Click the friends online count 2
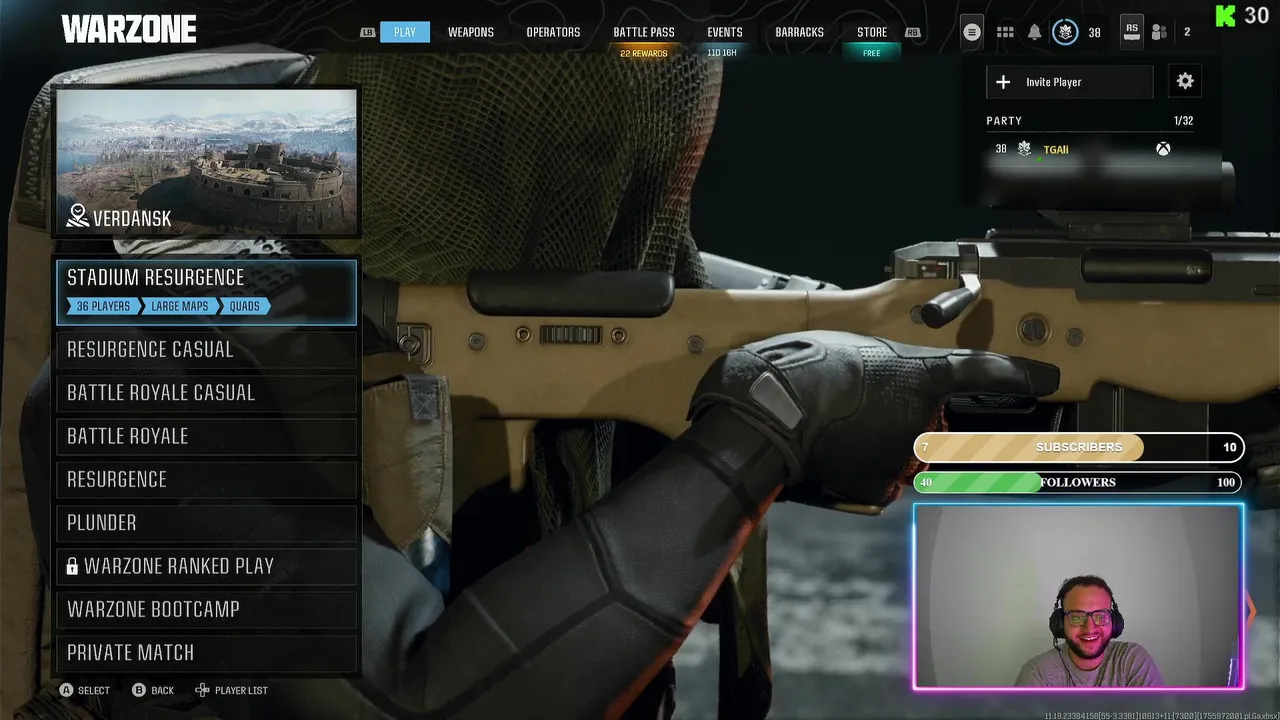The width and height of the screenshot is (1280, 720). click(x=1187, y=32)
